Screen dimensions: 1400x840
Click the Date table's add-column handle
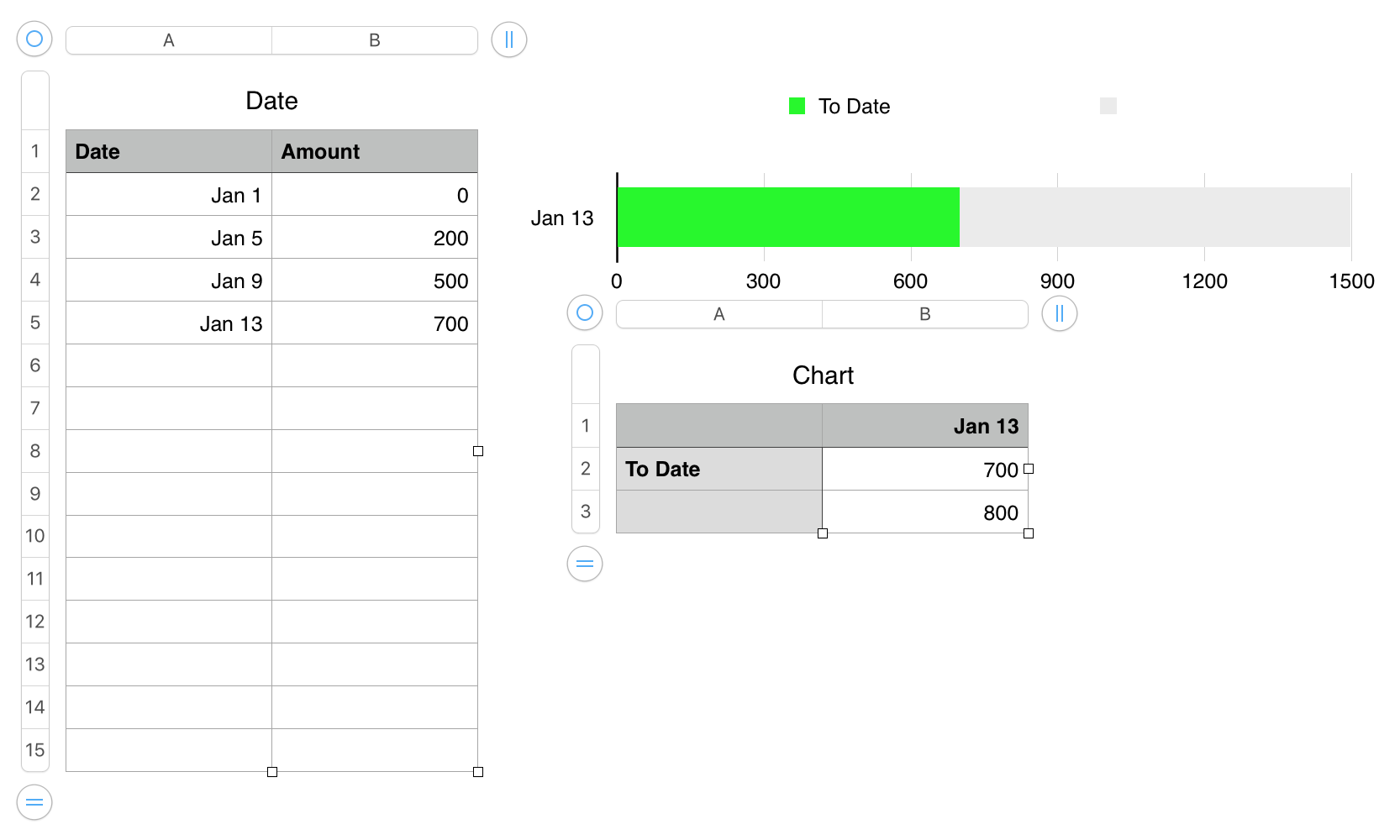pyautogui.click(x=509, y=39)
